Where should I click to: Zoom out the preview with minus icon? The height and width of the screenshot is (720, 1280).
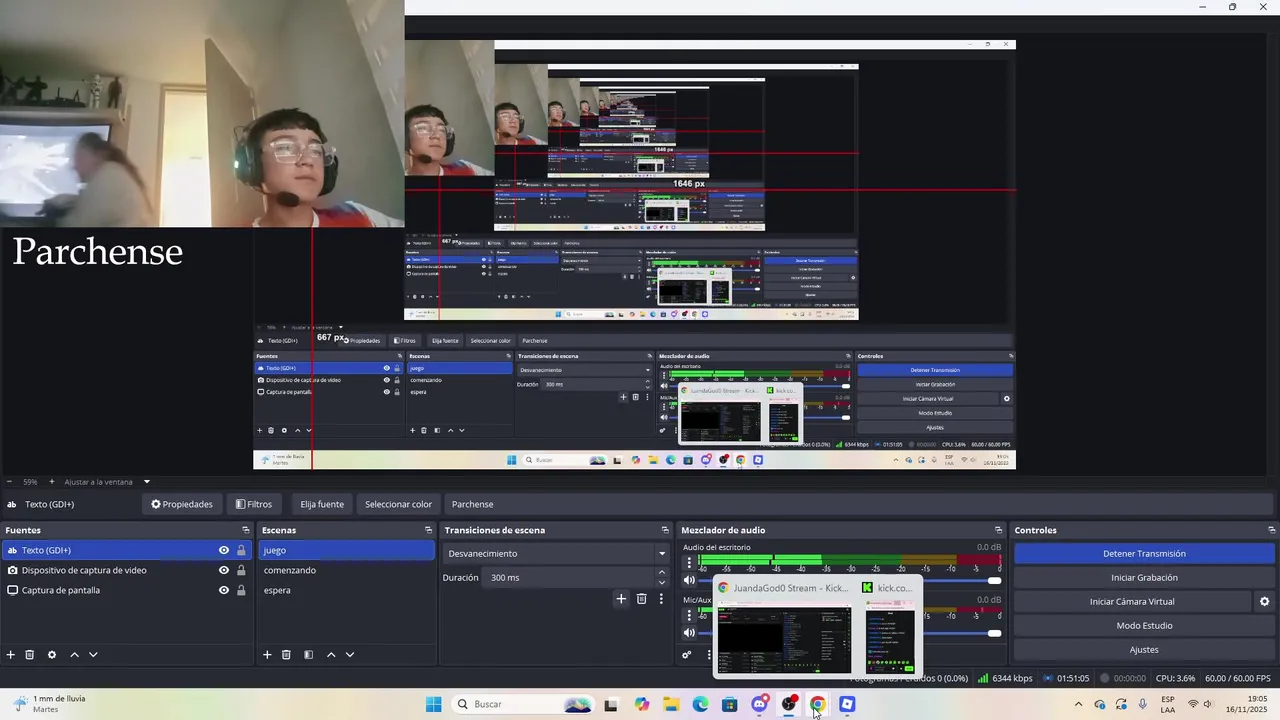[x=9, y=482]
